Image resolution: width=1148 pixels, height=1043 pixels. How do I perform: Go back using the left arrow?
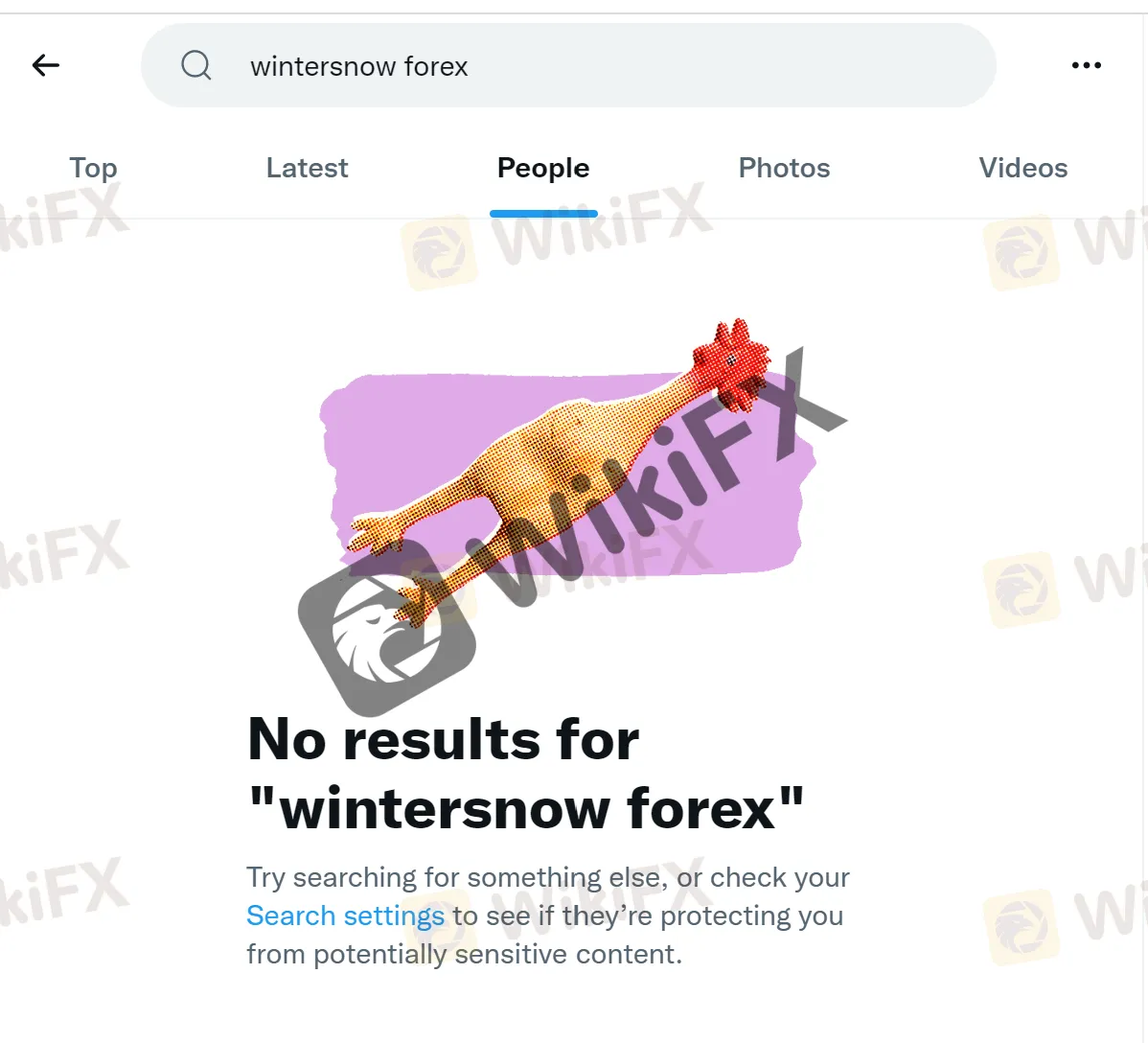pyautogui.click(x=45, y=65)
